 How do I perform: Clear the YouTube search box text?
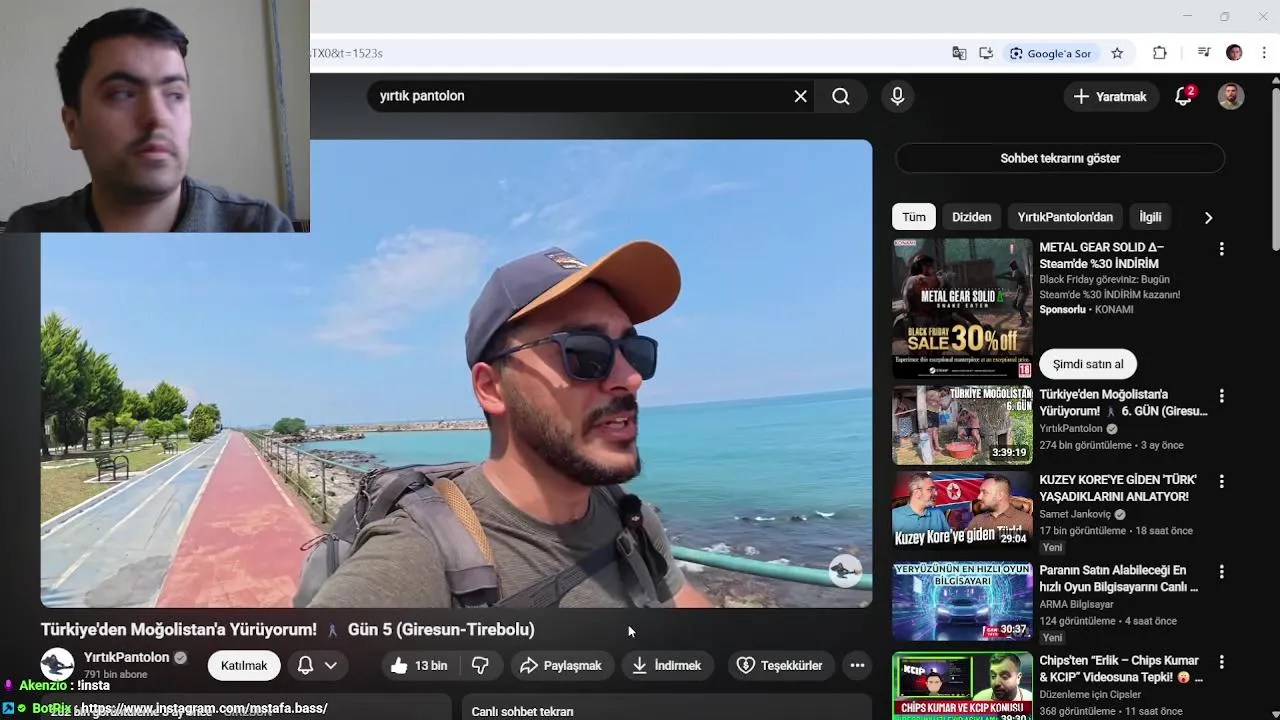click(800, 96)
